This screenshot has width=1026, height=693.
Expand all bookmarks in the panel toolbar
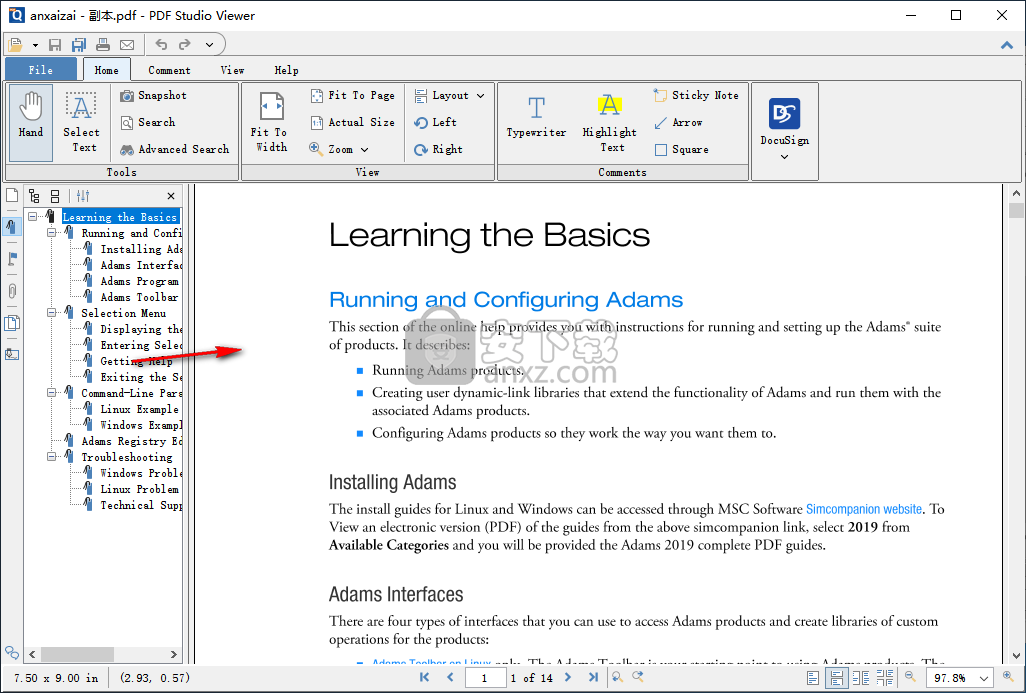click(35, 196)
